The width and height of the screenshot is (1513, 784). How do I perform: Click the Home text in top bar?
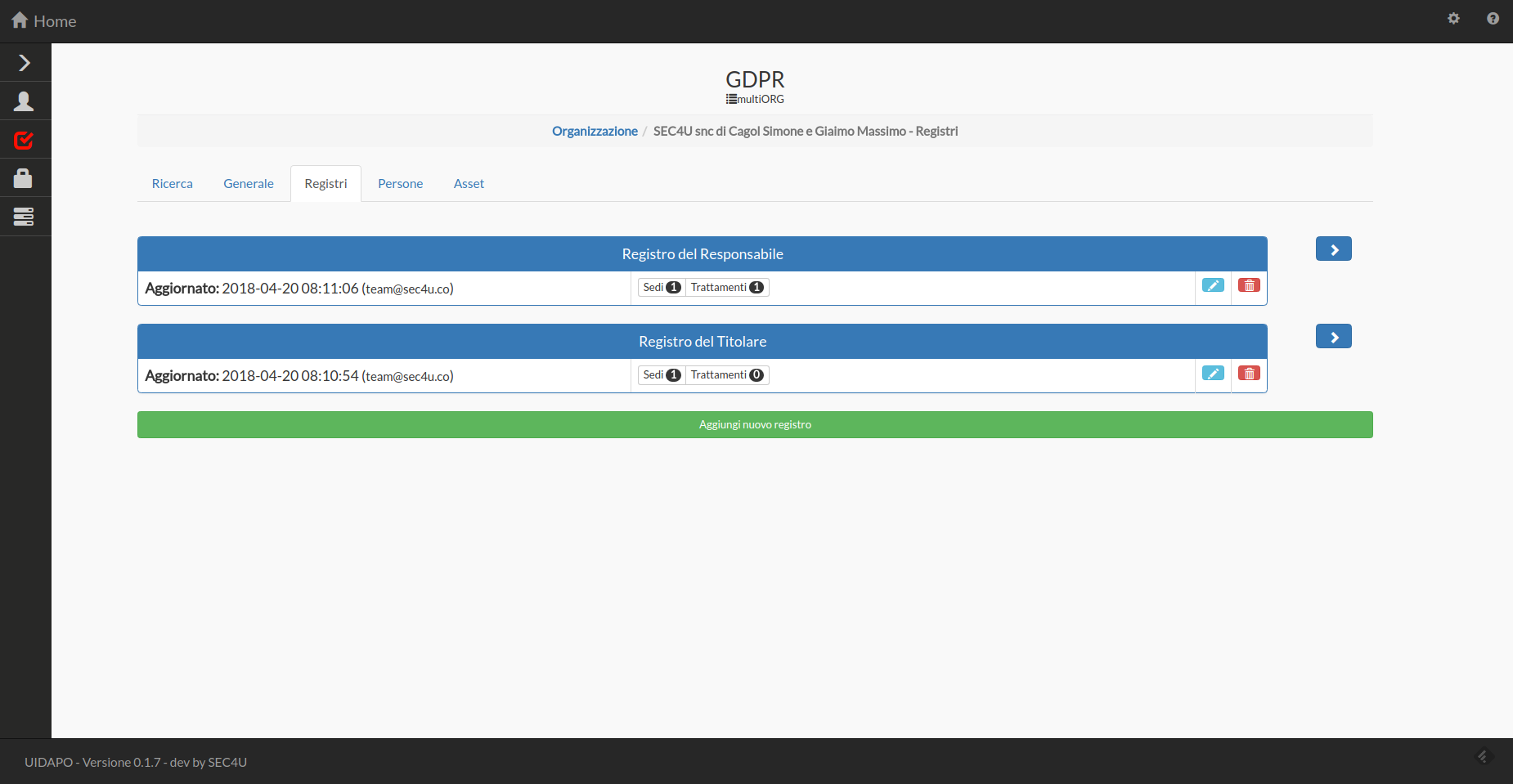(55, 21)
